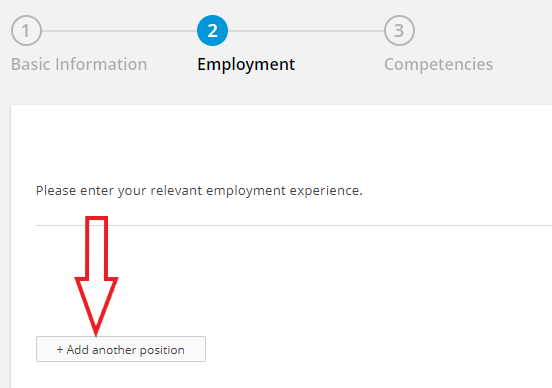Open the Basic Information step

point(79,64)
